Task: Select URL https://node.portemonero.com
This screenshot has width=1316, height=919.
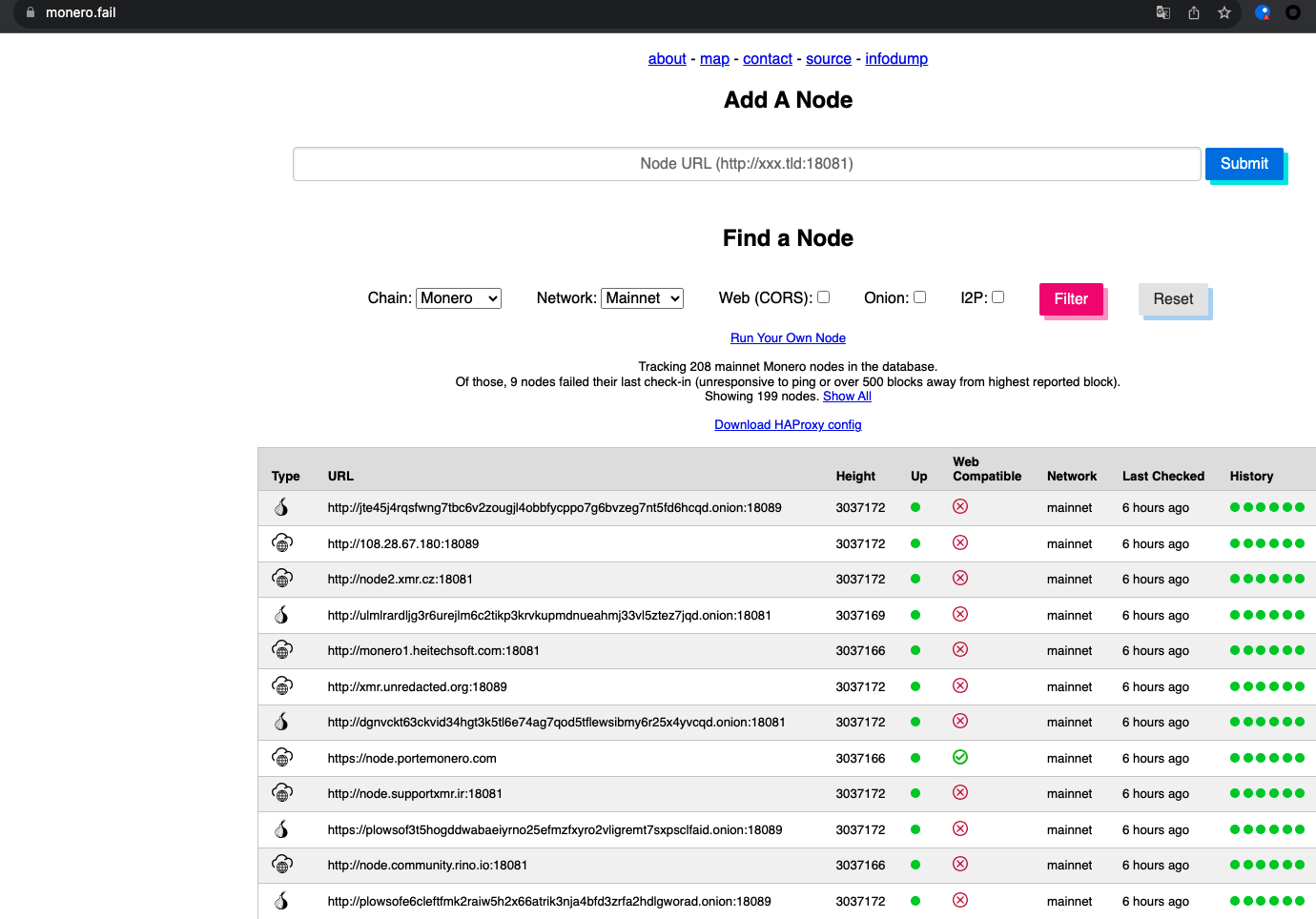Action: tap(412, 759)
